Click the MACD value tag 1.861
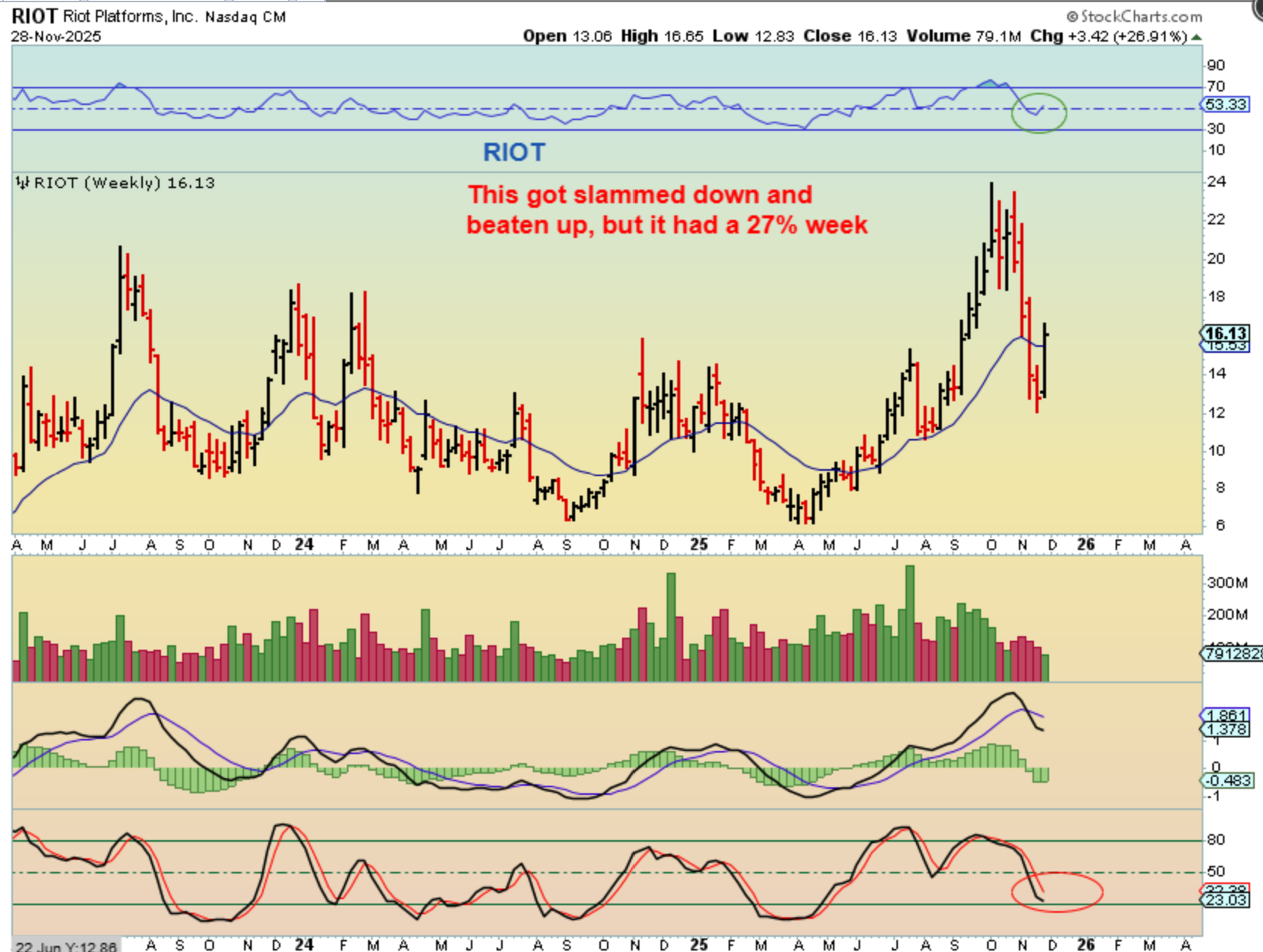Viewport: 1263px width, 952px height. 1226,716
